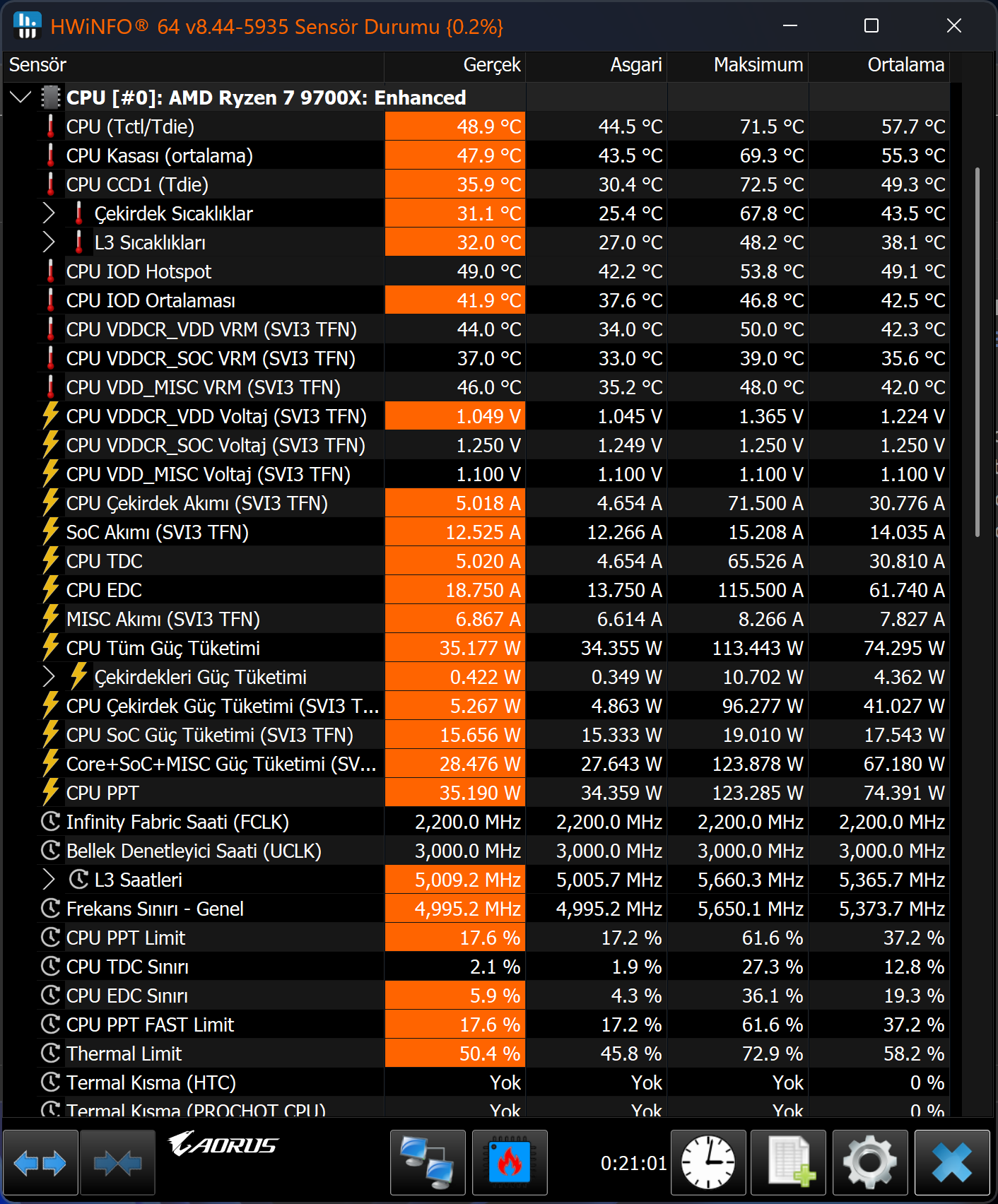Click thermometer icon beside CPU IOD Hotspot
This screenshot has width=998, height=1204.
tap(50, 271)
